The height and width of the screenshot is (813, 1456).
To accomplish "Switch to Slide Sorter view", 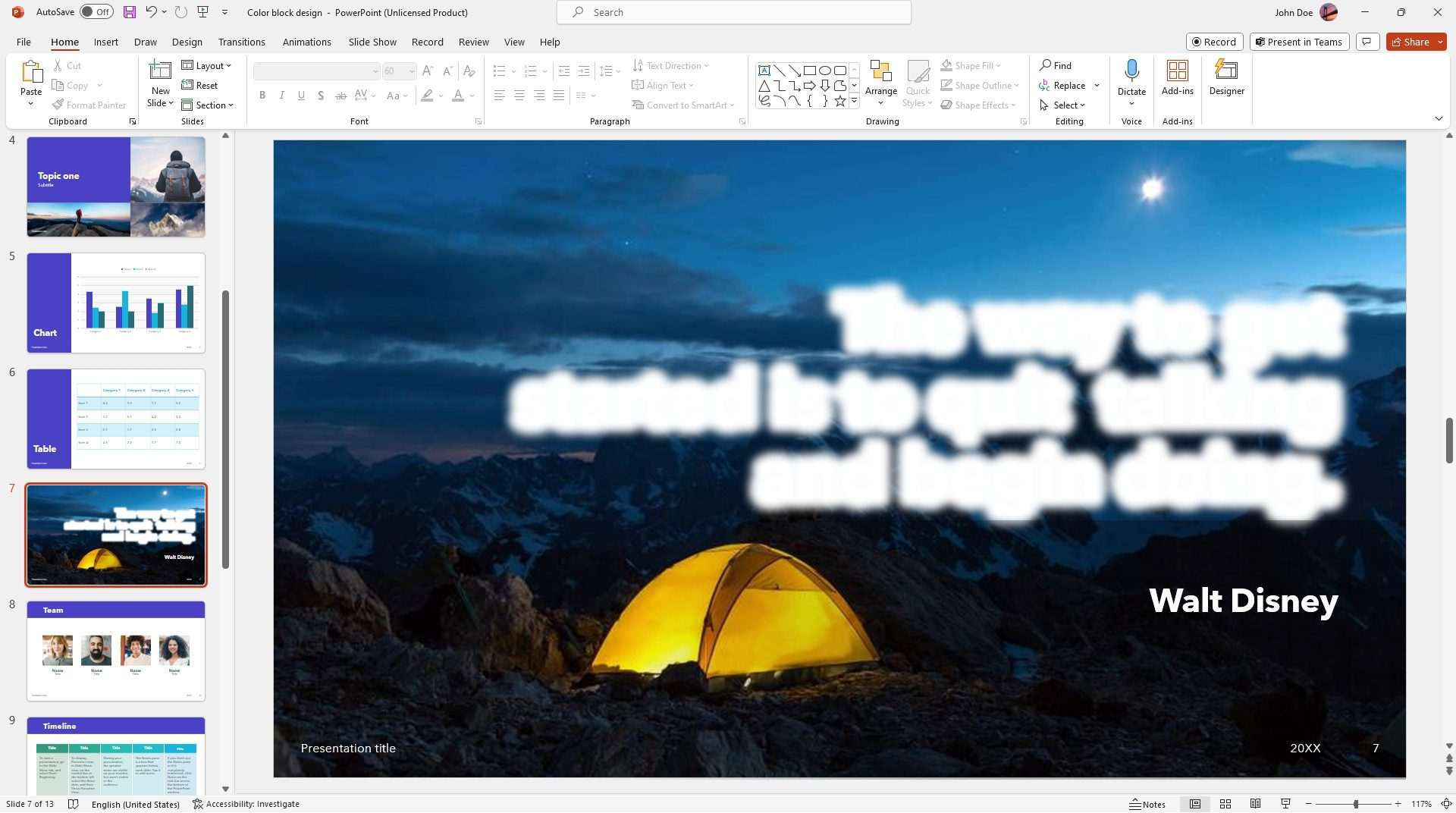I will [1225, 804].
